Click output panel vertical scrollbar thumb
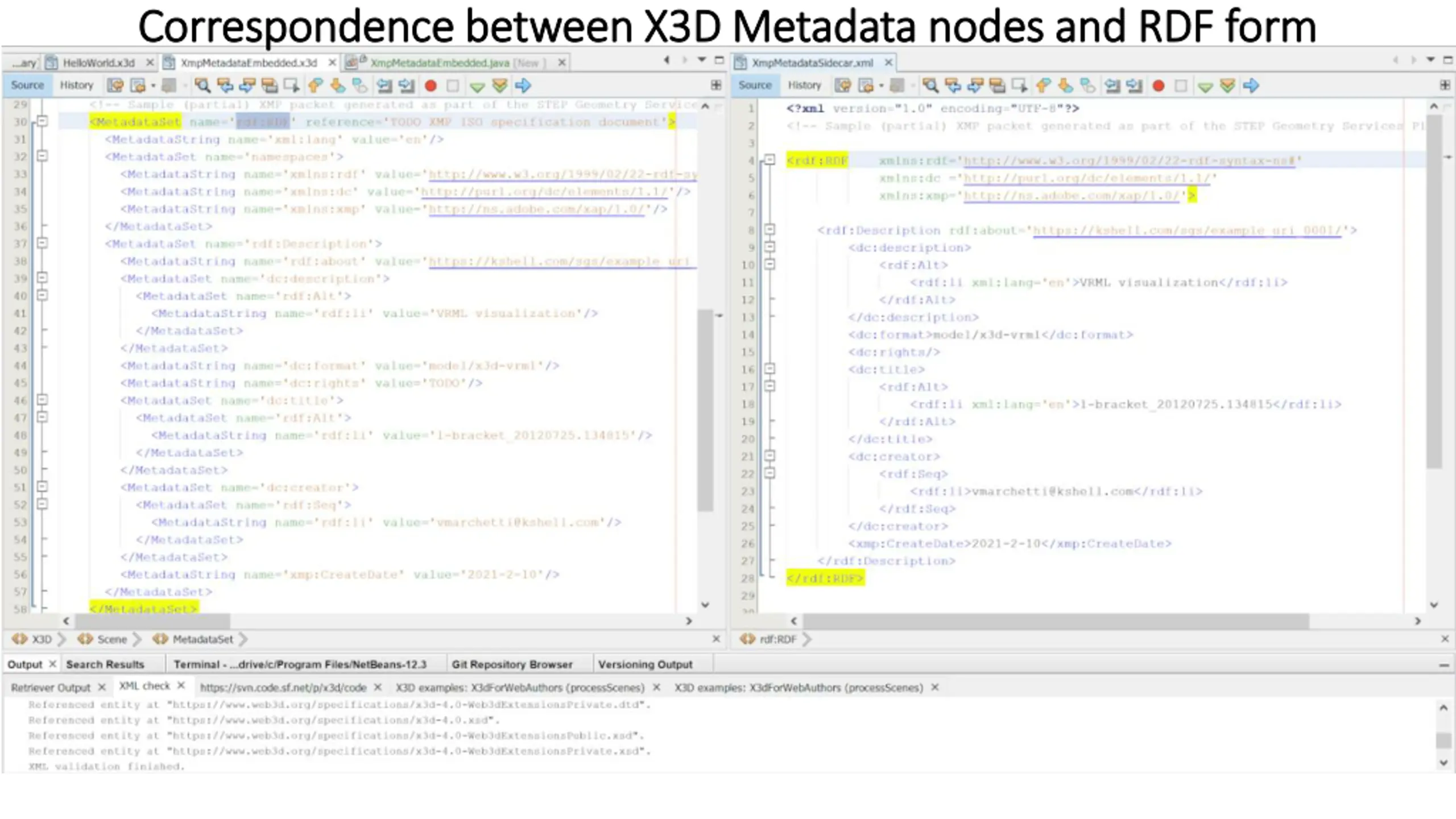This screenshot has height=819, width=1456. [1443, 740]
